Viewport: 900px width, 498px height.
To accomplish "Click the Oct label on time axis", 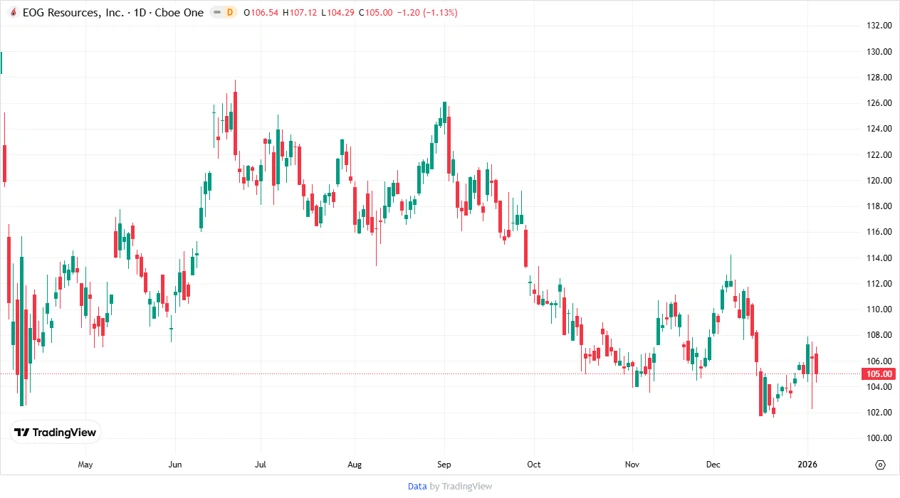I will 534,464.
